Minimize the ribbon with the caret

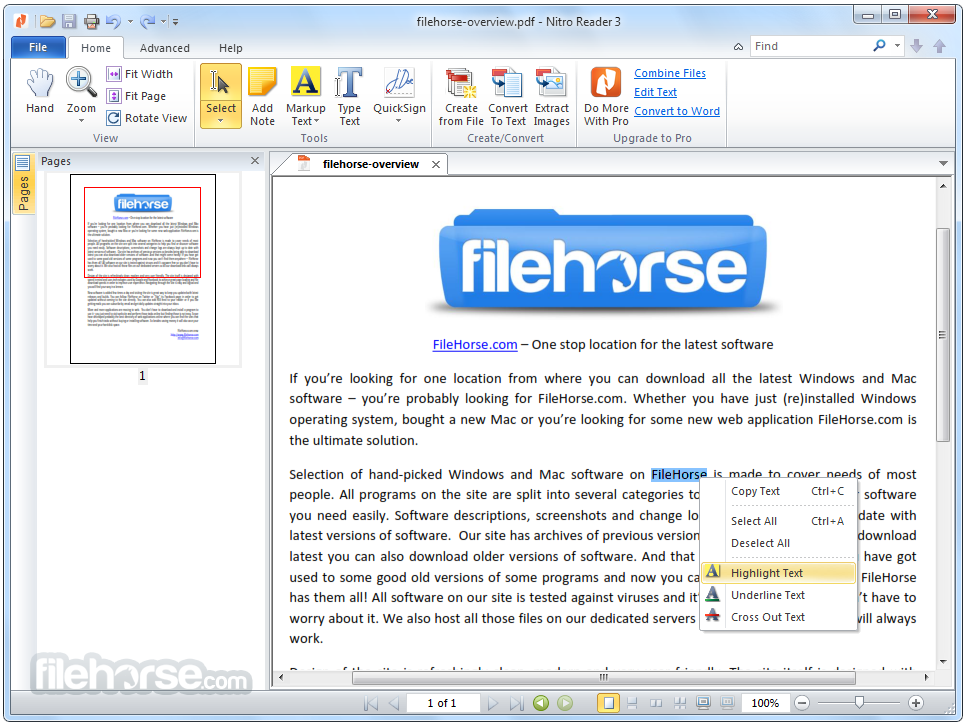738,47
